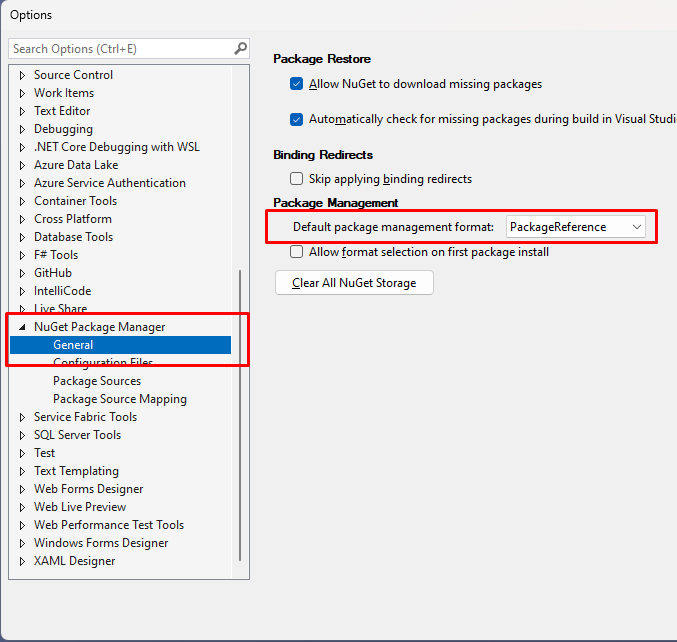Expand the Debugging node arrow

[22, 129]
